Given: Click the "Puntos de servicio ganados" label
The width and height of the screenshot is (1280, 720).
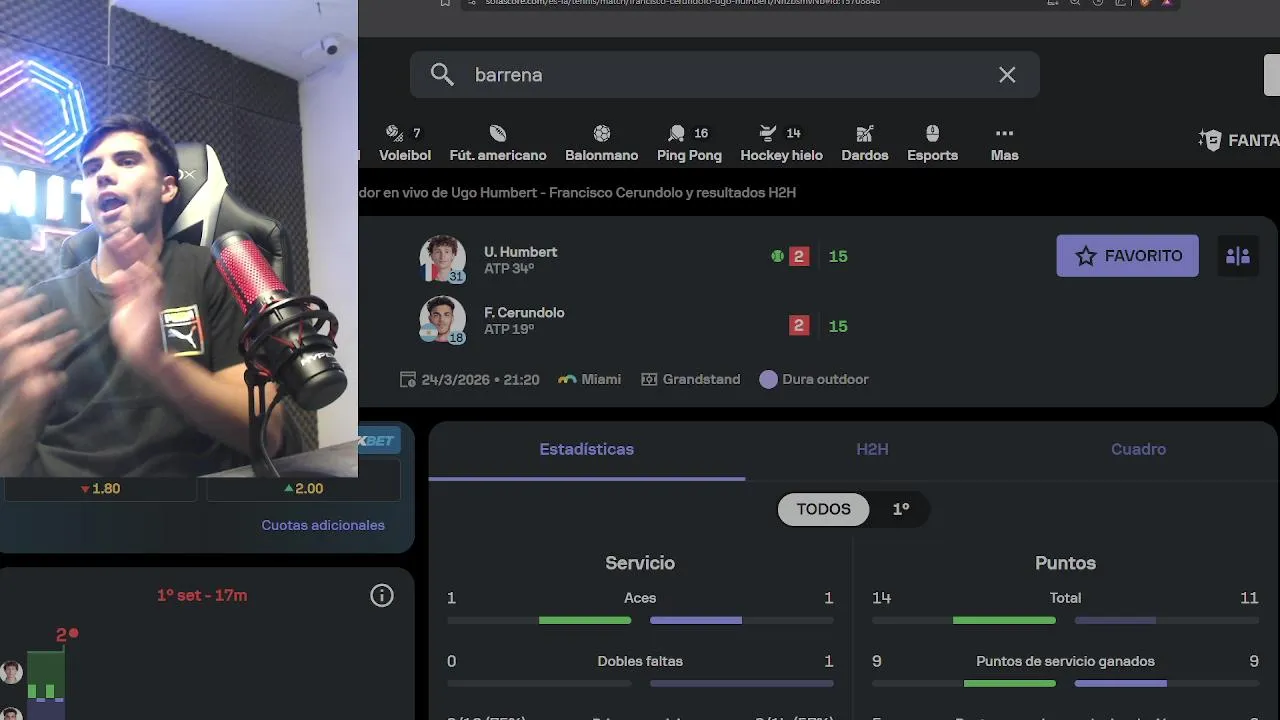Looking at the screenshot, I should pyautogui.click(x=1065, y=661).
